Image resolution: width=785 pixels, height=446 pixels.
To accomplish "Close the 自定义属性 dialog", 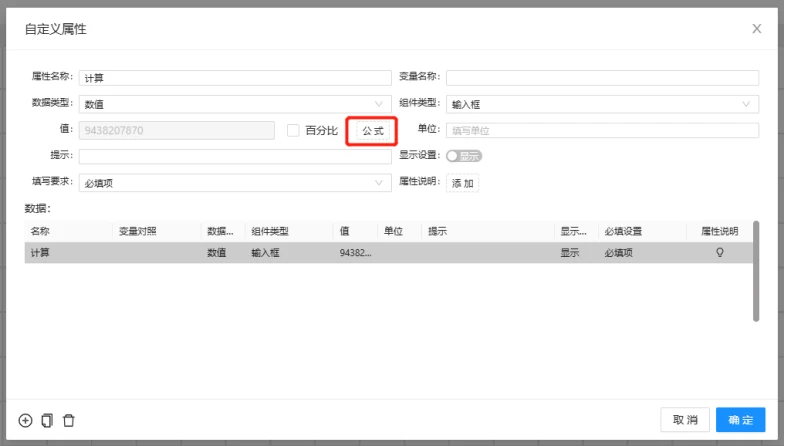I will point(756,29).
